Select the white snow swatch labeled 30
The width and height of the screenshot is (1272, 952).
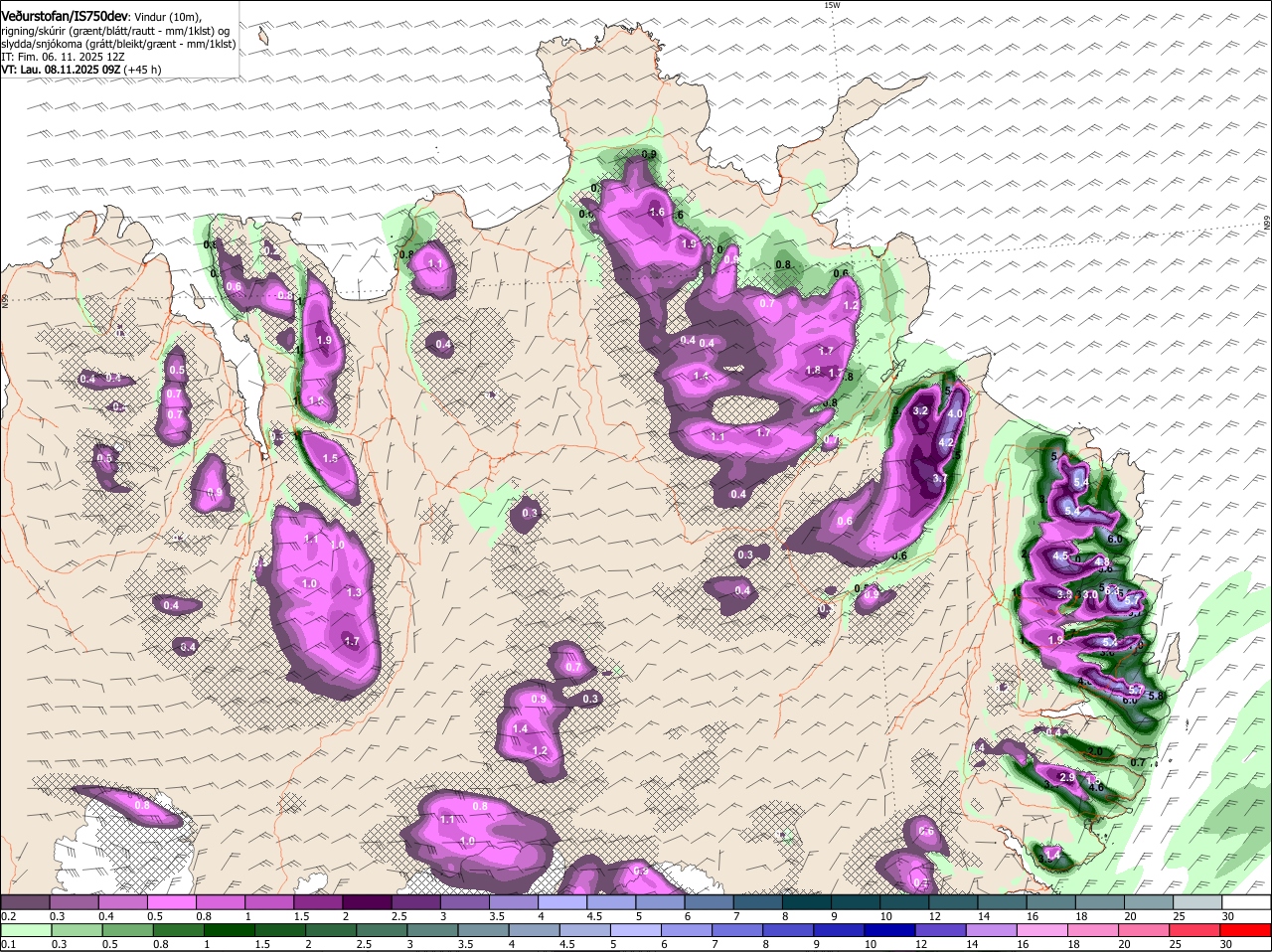click(x=1247, y=901)
